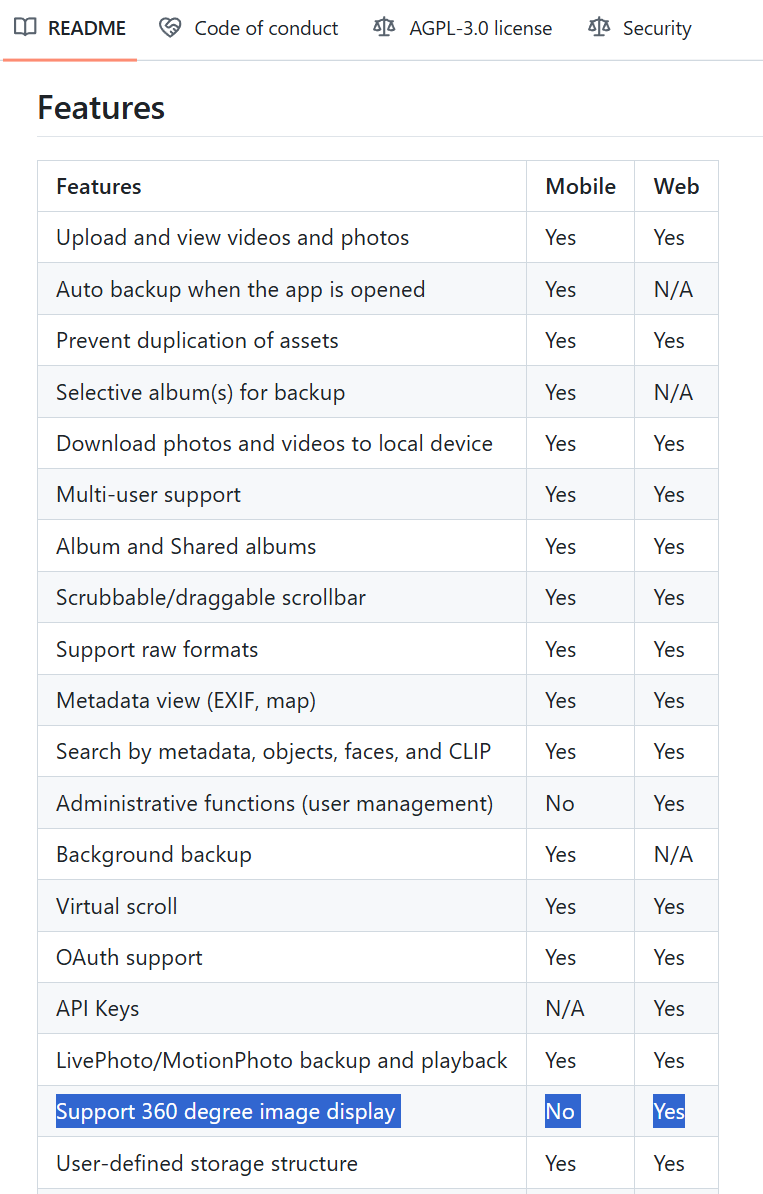This screenshot has height=1194, width=763.
Task: Click the 'LivePhoto/MotionPhoto backup and playback' text
Action: pyautogui.click(x=281, y=1060)
